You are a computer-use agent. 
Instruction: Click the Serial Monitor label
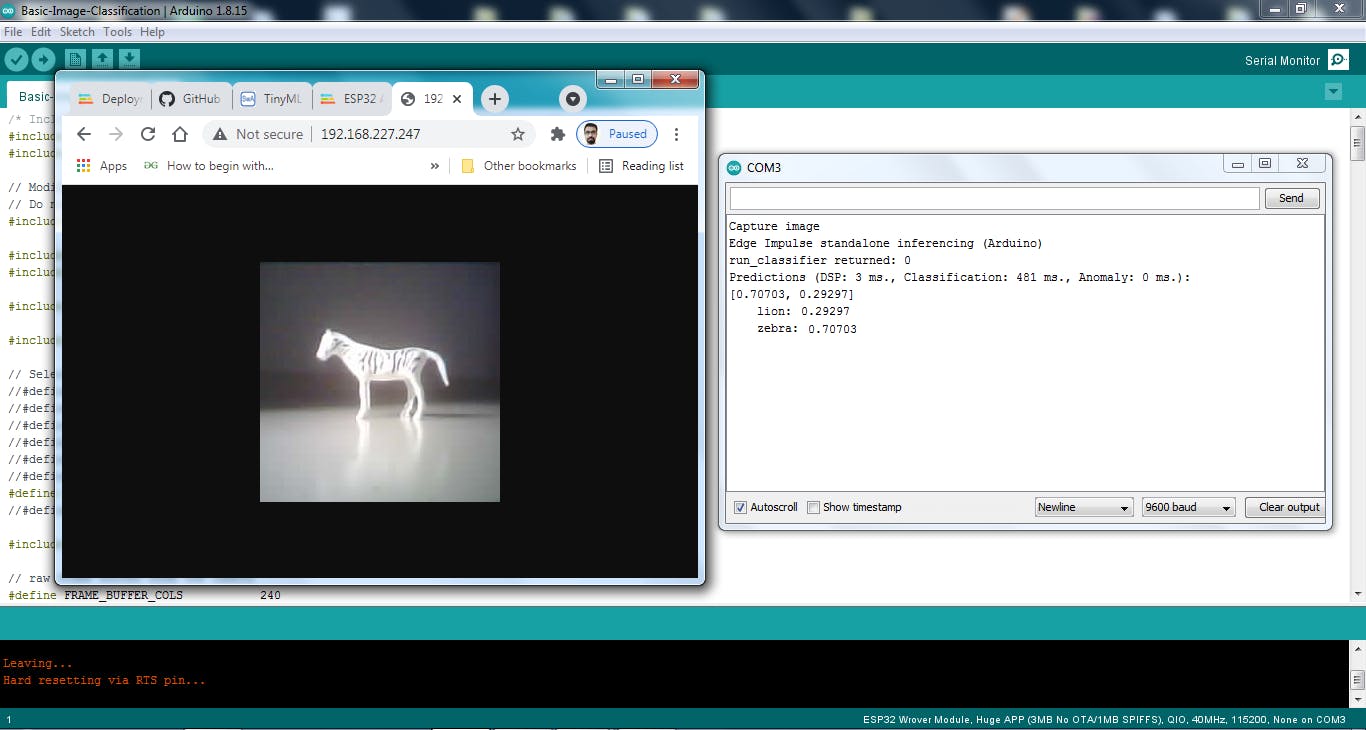click(1282, 61)
